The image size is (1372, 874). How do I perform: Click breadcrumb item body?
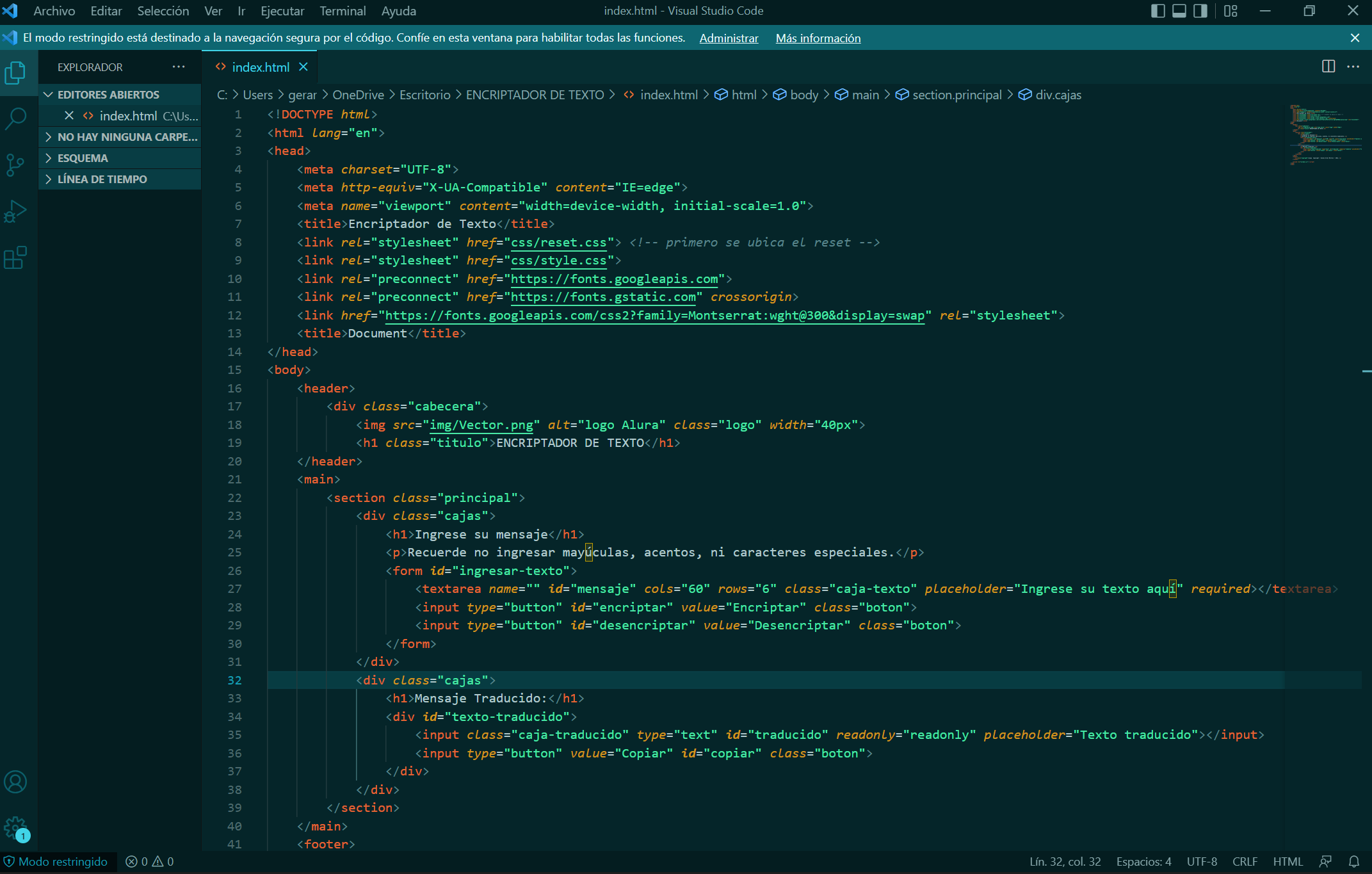coord(804,95)
